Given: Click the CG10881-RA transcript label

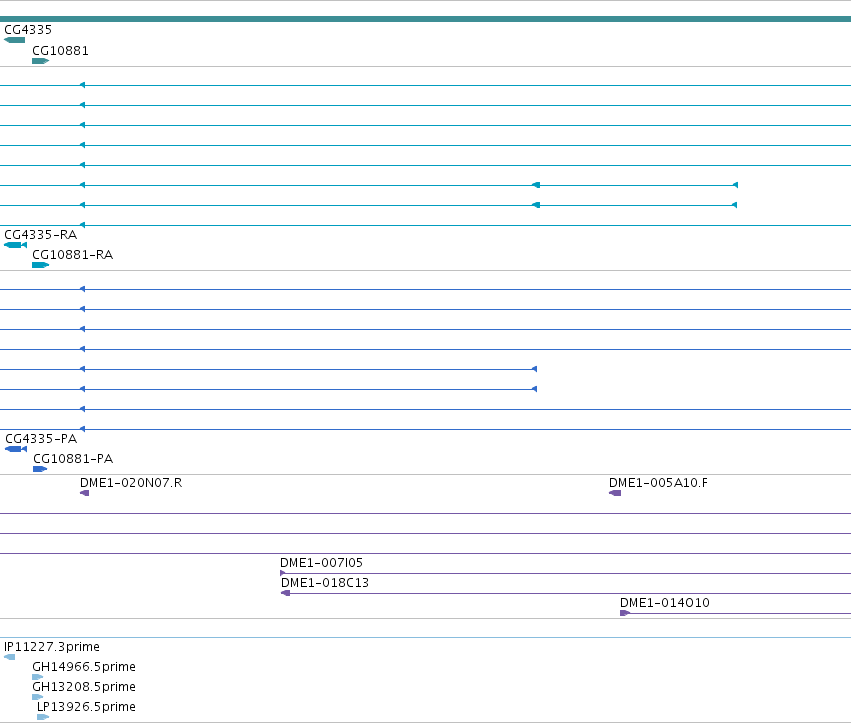Looking at the screenshot, I should (73, 255).
